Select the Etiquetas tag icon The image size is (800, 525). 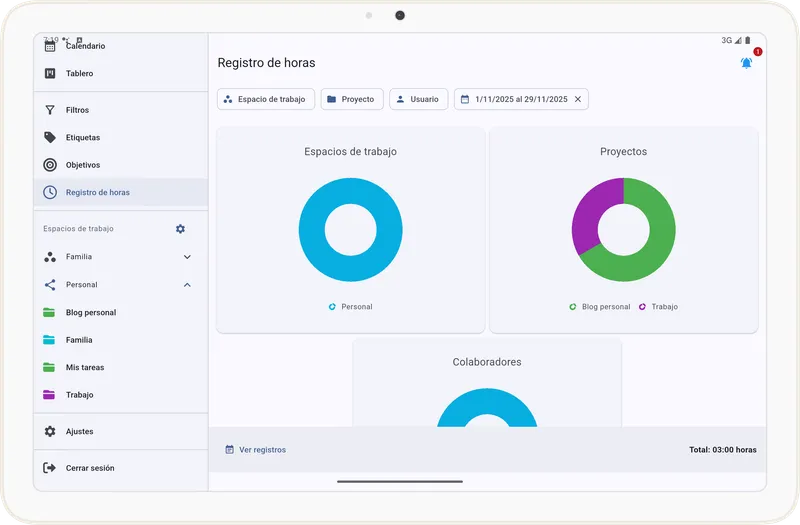point(50,138)
